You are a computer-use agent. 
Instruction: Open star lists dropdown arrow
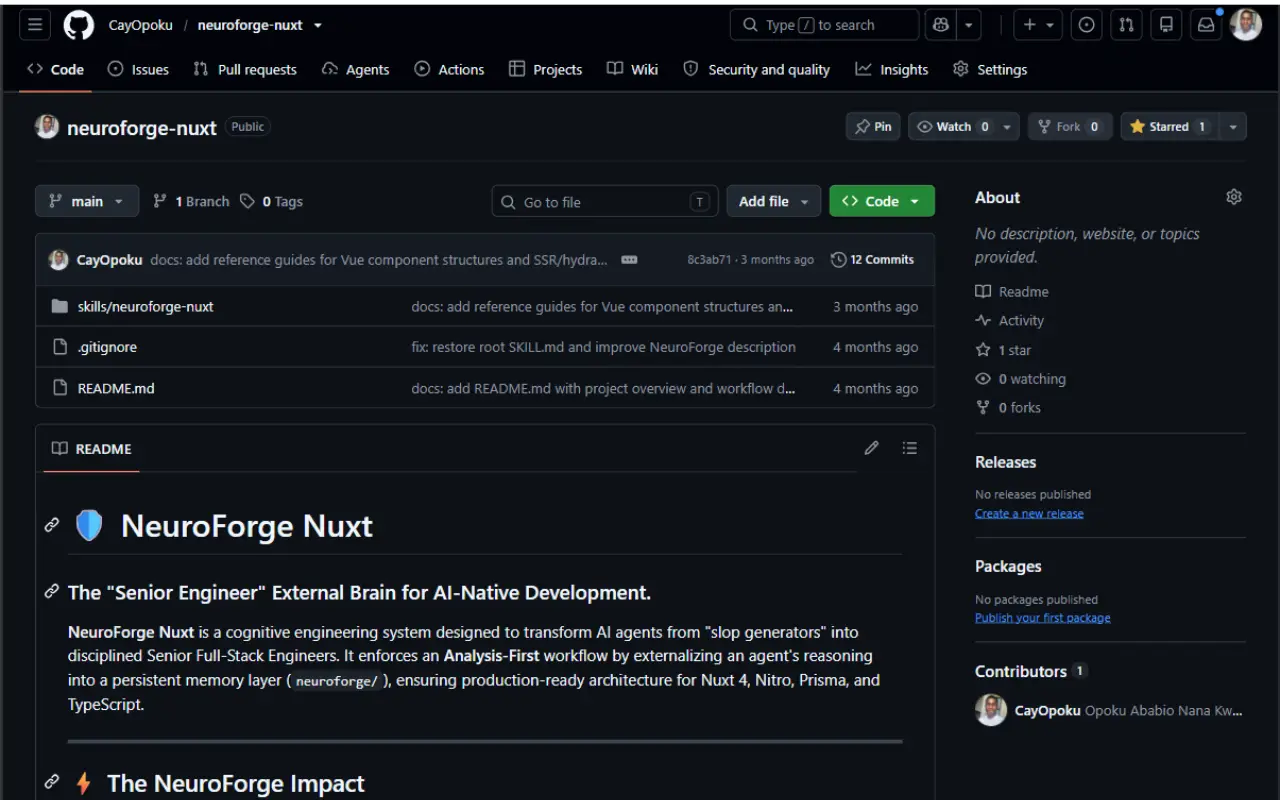click(1233, 127)
